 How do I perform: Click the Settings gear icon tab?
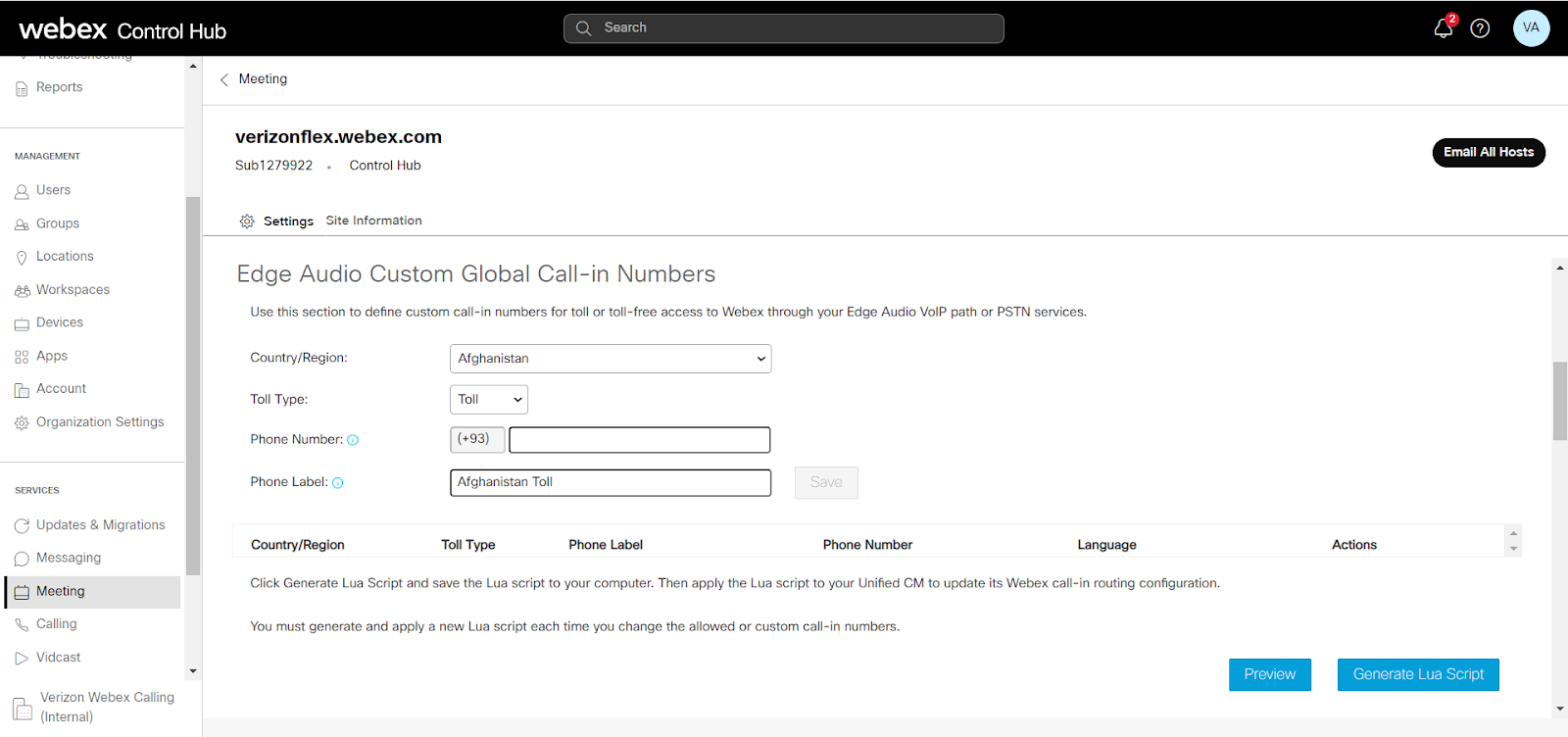coord(247,221)
